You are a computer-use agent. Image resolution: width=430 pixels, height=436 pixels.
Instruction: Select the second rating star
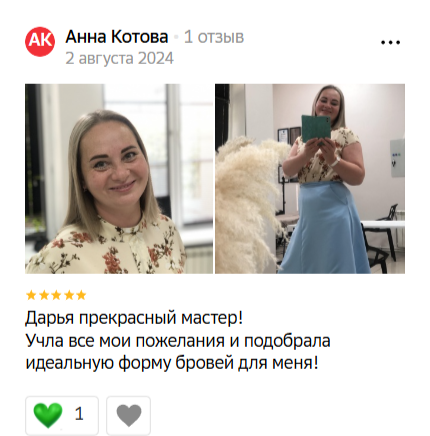click(x=44, y=295)
